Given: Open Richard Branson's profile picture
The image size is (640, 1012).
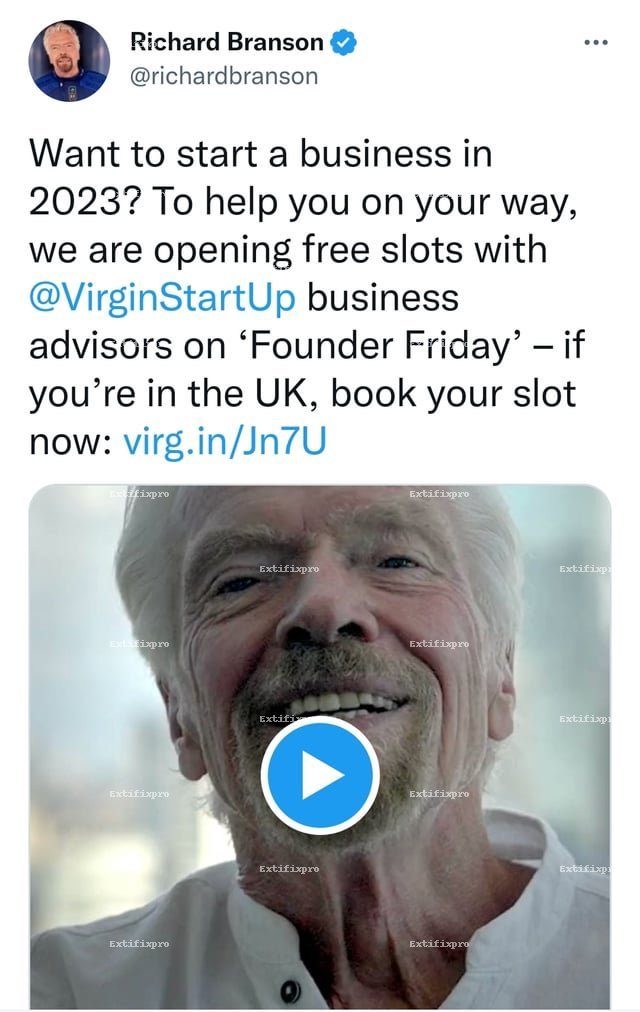Looking at the screenshot, I should tap(69, 59).
